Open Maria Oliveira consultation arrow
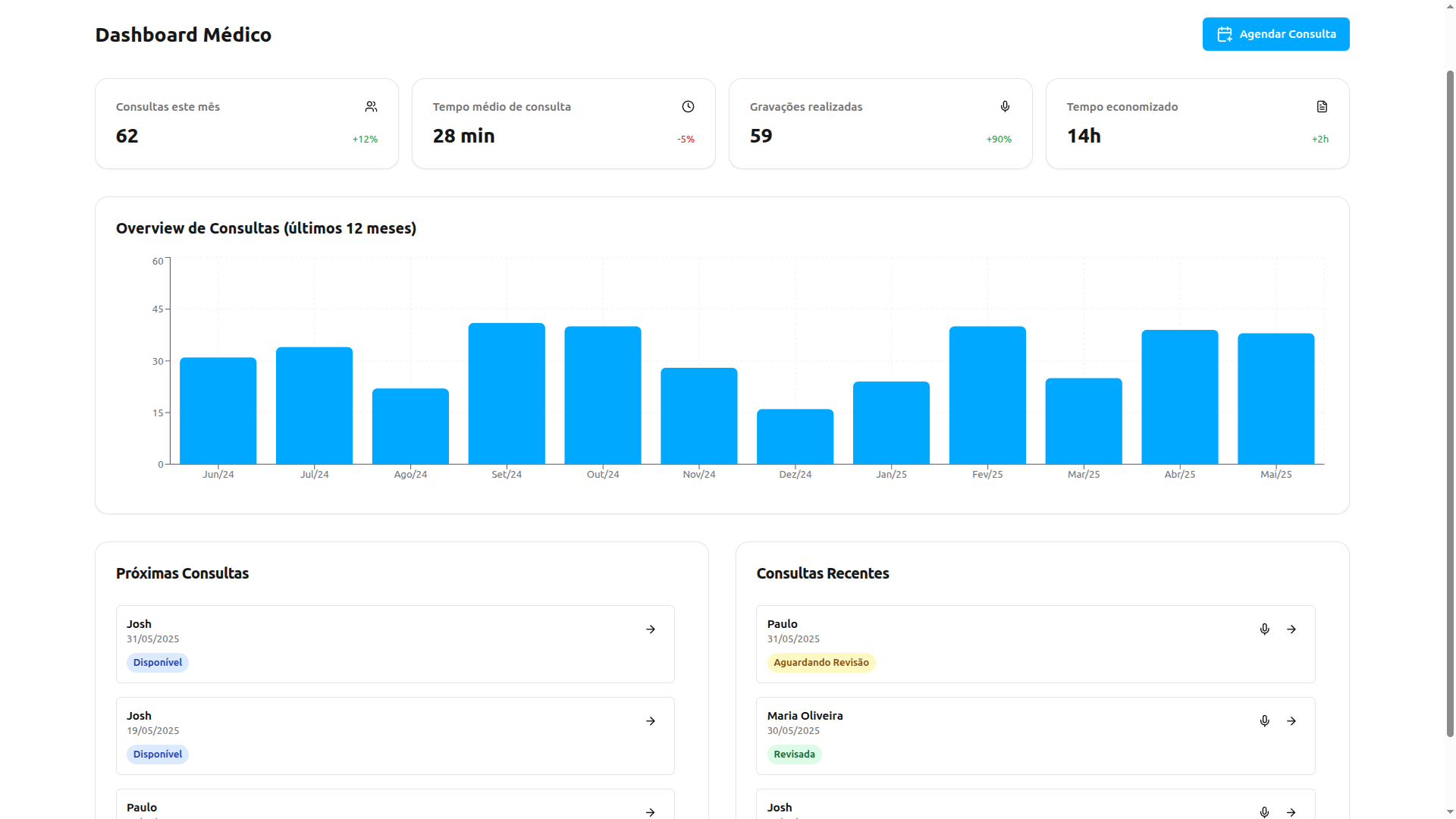 tap(1291, 721)
